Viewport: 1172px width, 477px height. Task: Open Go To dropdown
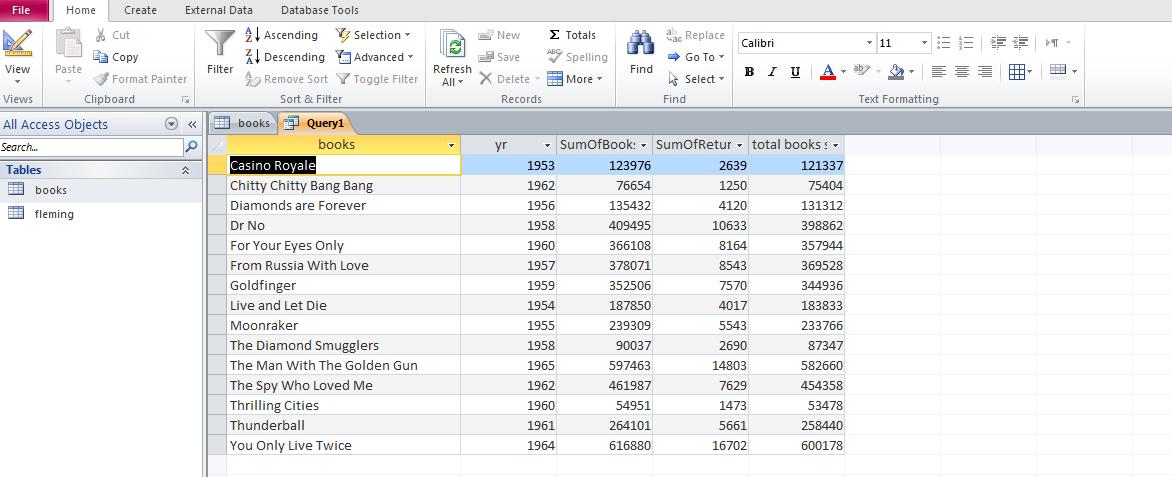point(721,57)
